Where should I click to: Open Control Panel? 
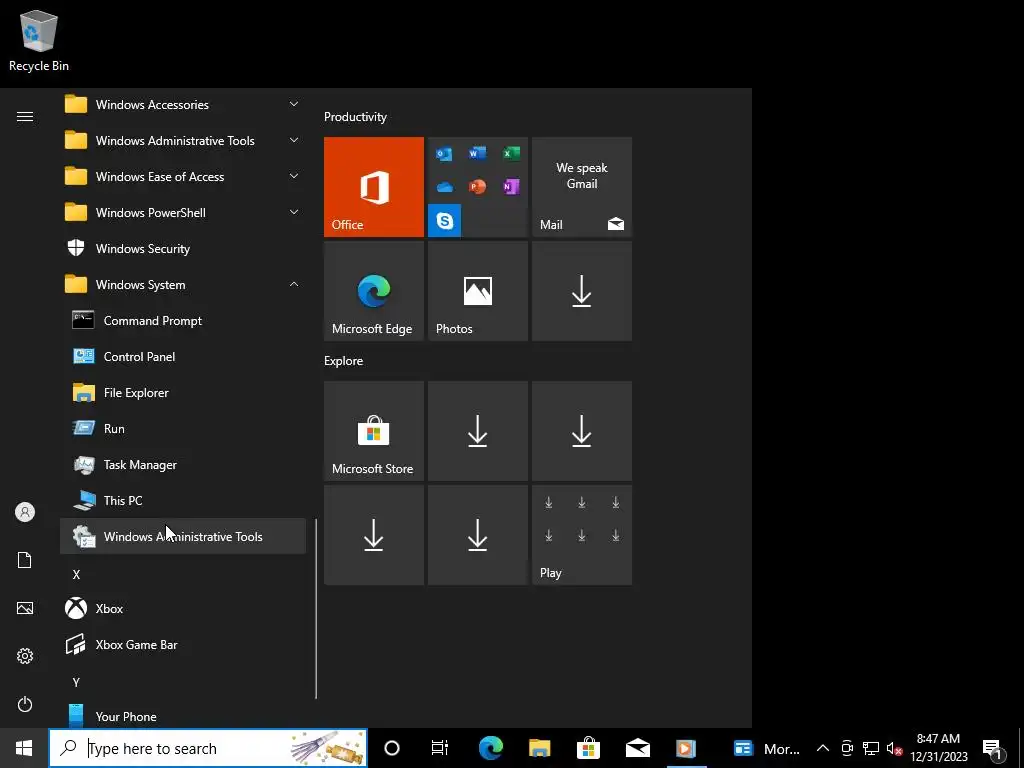click(183, 357)
